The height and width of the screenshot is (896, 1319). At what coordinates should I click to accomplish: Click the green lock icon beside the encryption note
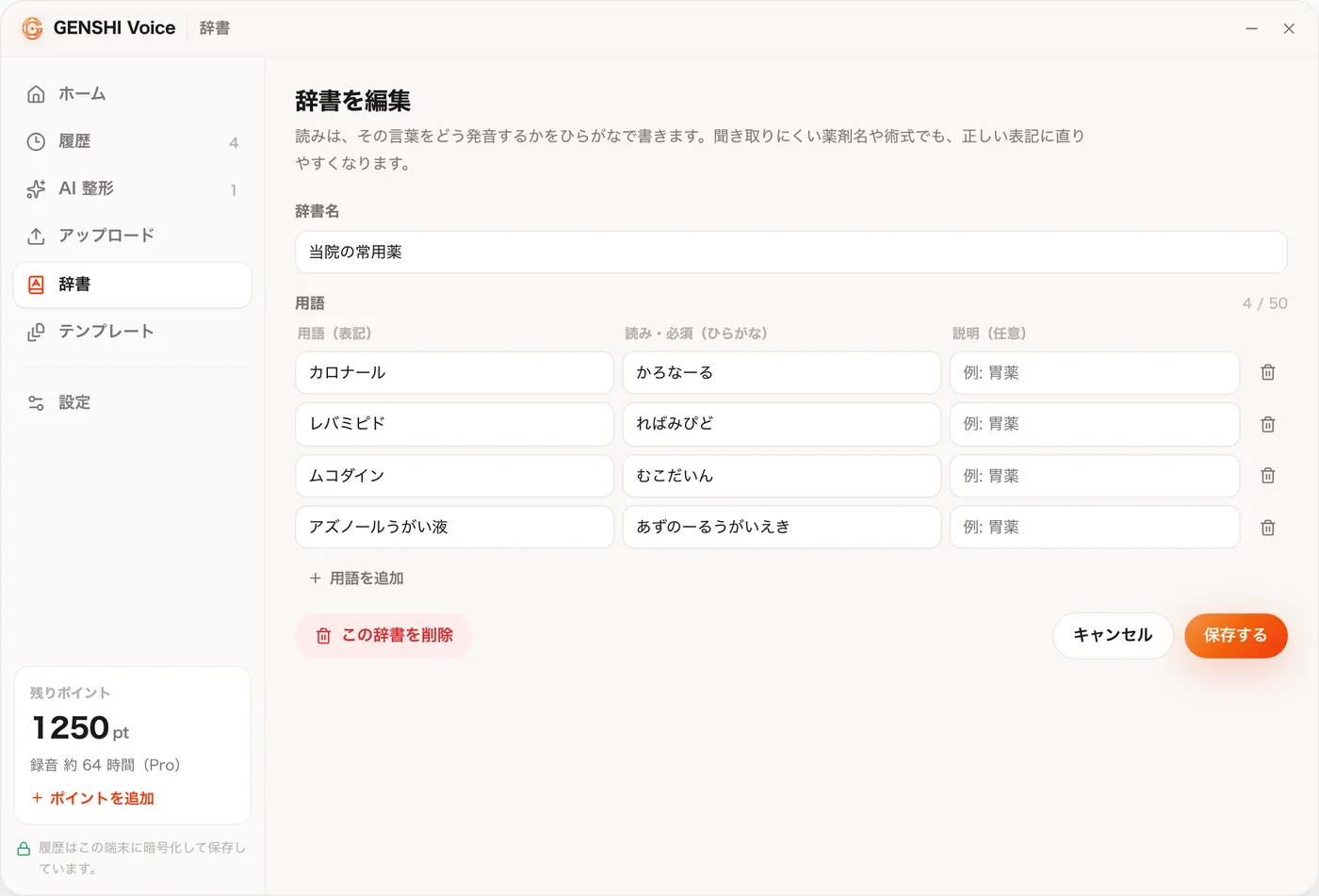click(x=24, y=849)
